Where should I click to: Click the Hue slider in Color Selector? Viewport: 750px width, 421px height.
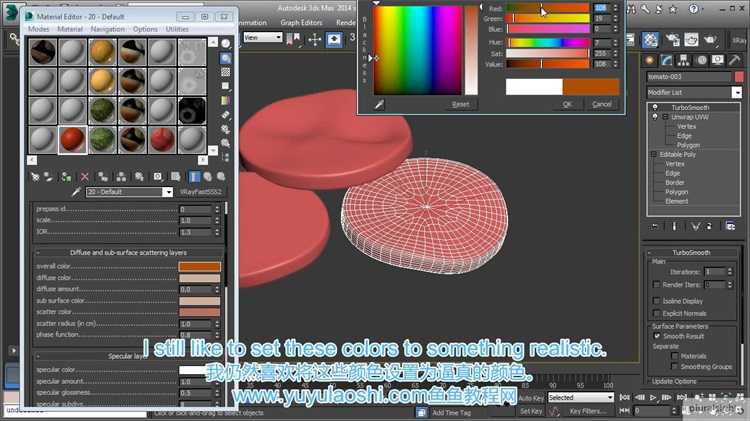548,43
